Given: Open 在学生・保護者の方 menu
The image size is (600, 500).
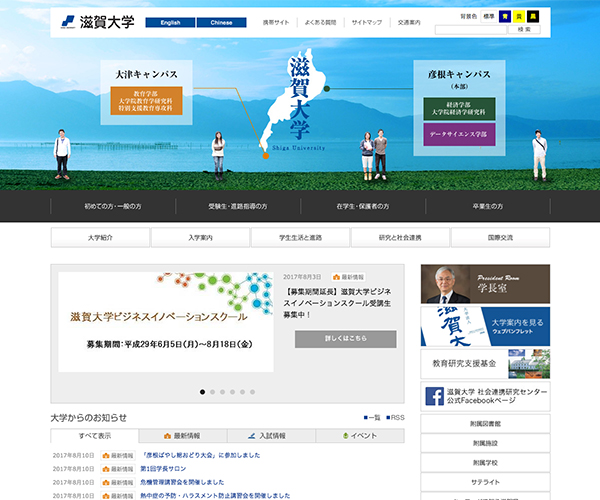Looking at the screenshot, I should [x=363, y=206].
